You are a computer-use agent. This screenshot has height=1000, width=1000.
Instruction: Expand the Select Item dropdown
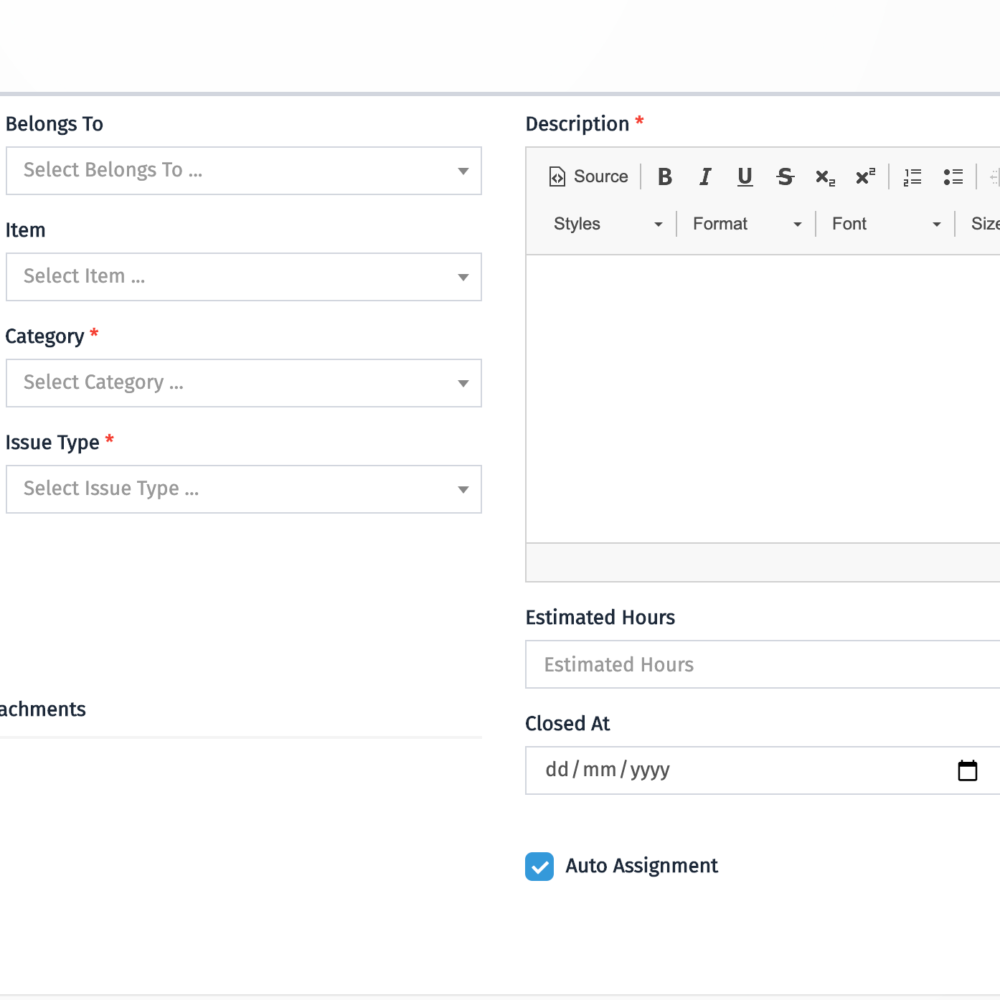[x=243, y=277]
